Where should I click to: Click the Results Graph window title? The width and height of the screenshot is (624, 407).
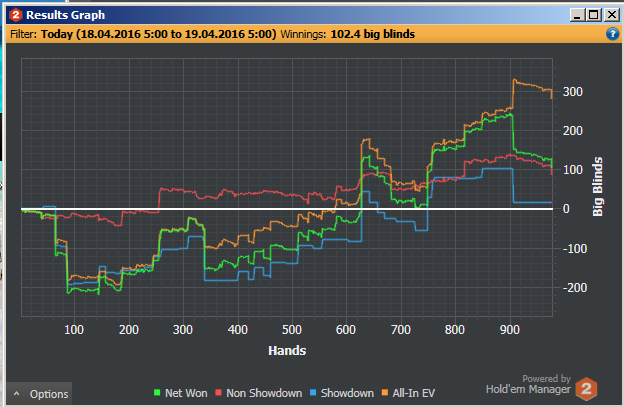tap(66, 15)
